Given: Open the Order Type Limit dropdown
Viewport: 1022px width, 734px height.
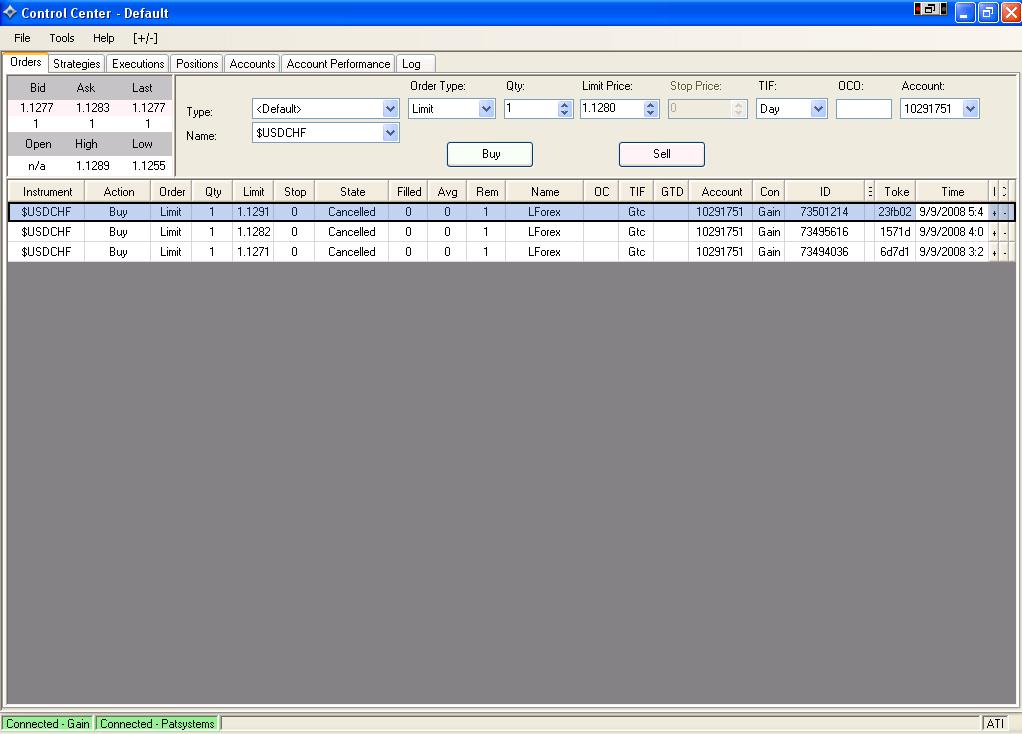Looking at the screenshot, I should pos(486,109).
